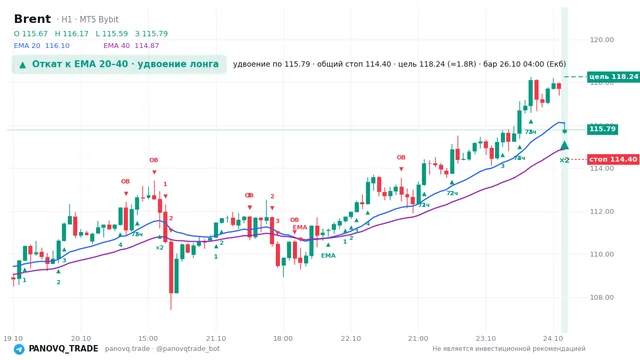
Task: Click the triangle icon in the signal badge
Action: 23,64
